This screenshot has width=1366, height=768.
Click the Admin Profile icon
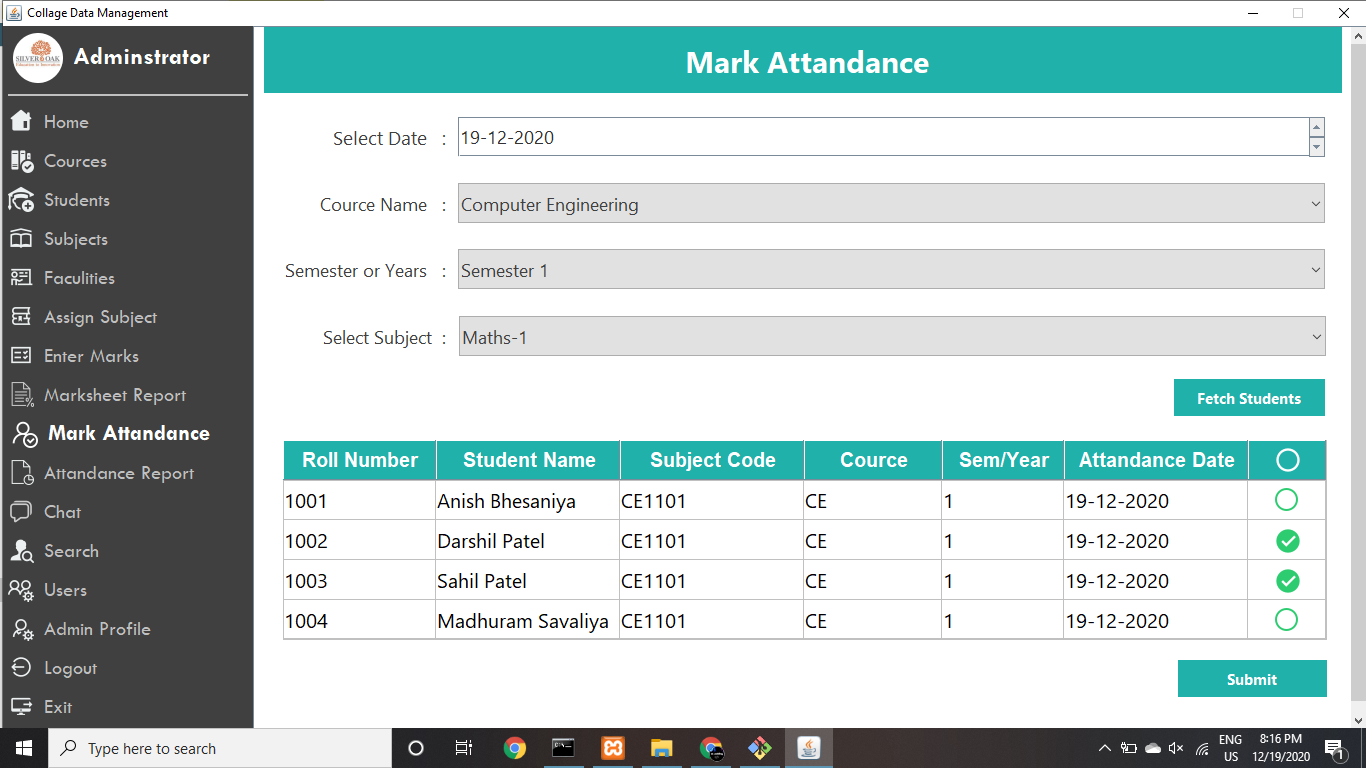coord(22,629)
